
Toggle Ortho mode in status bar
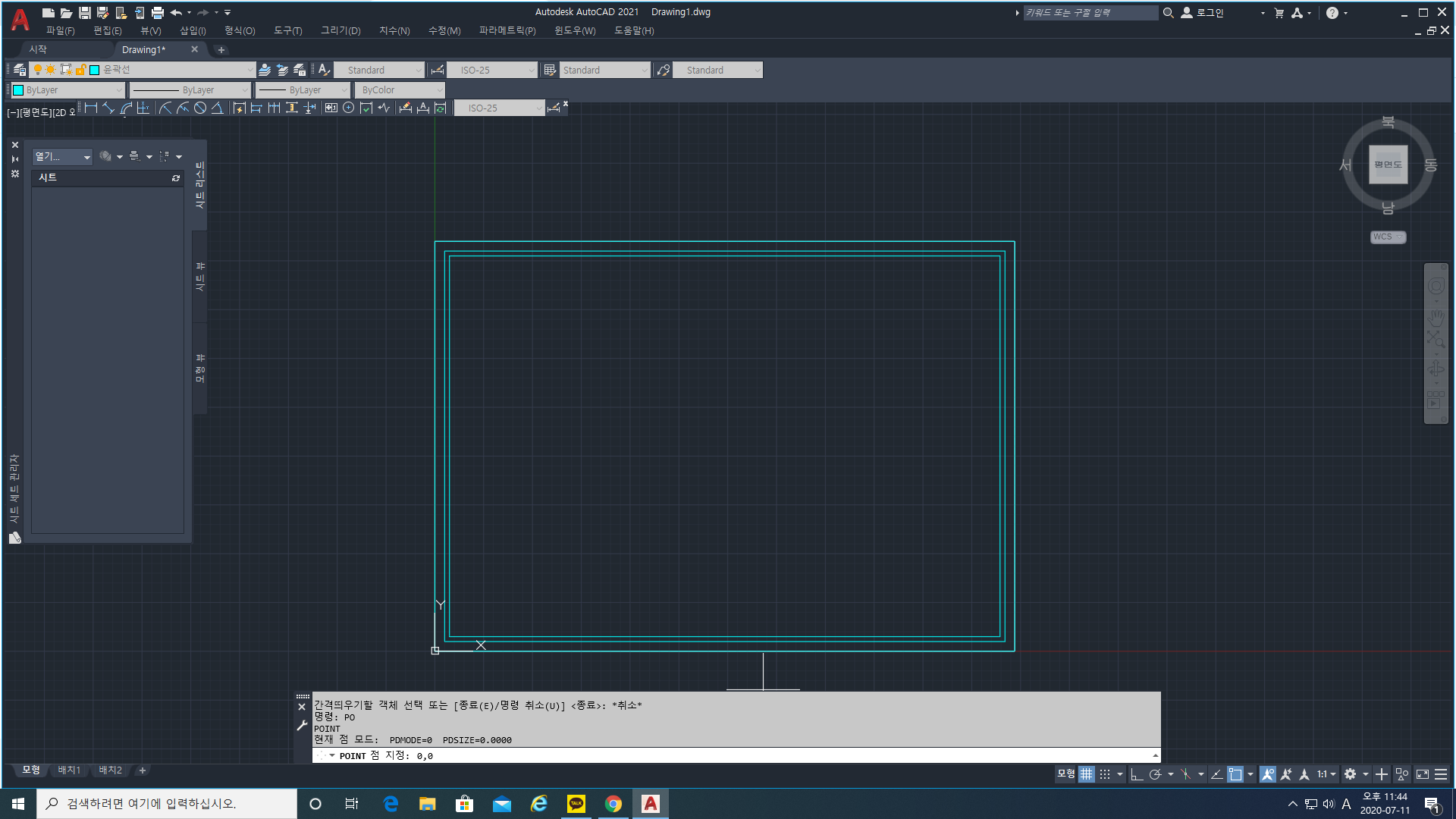pyautogui.click(x=1136, y=774)
